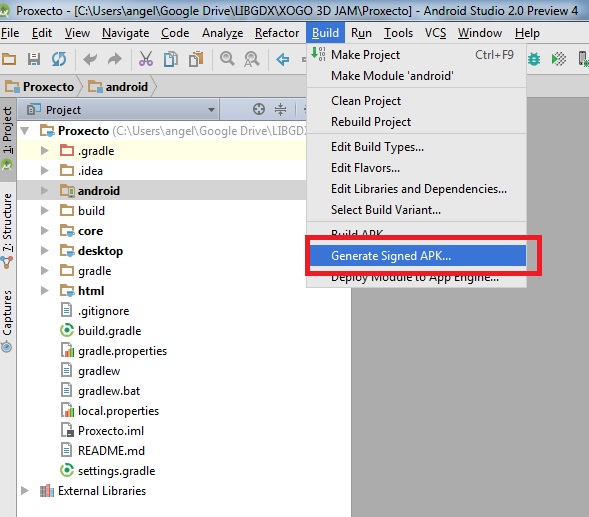Click the Proxecto breadcrumb
The width and height of the screenshot is (589, 517).
pos(40,87)
